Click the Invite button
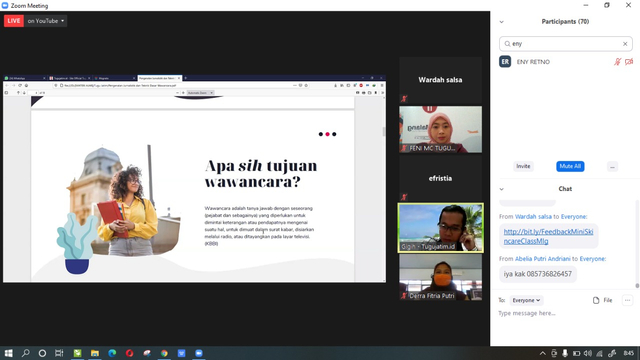The image size is (640, 360). [523, 166]
